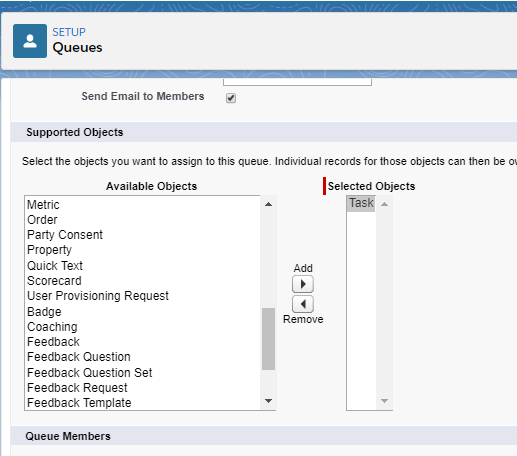
Task: Select Order in Available Objects
Action: (42, 220)
